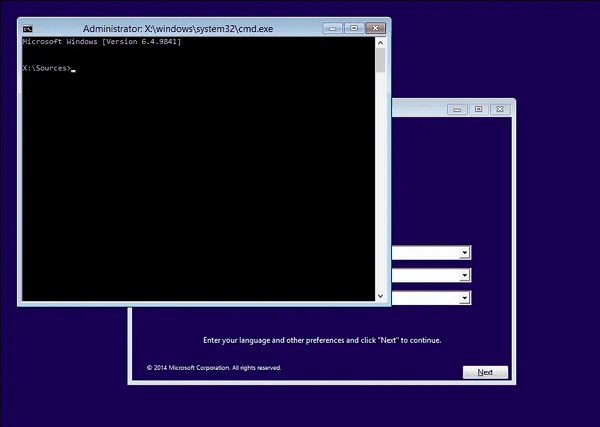Viewport: 600px width, 427px height.
Task: Minimize the Windows Setup window
Action: pos(460,109)
